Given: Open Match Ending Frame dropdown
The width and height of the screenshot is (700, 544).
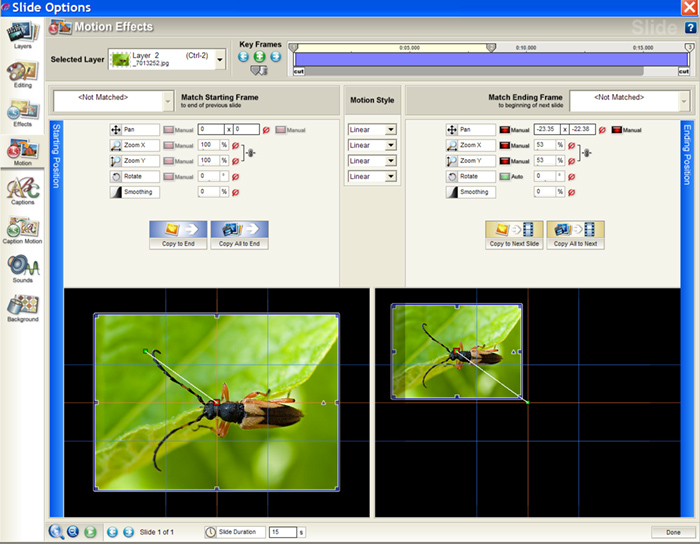Looking at the screenshot, I should [x=684, y=102].
